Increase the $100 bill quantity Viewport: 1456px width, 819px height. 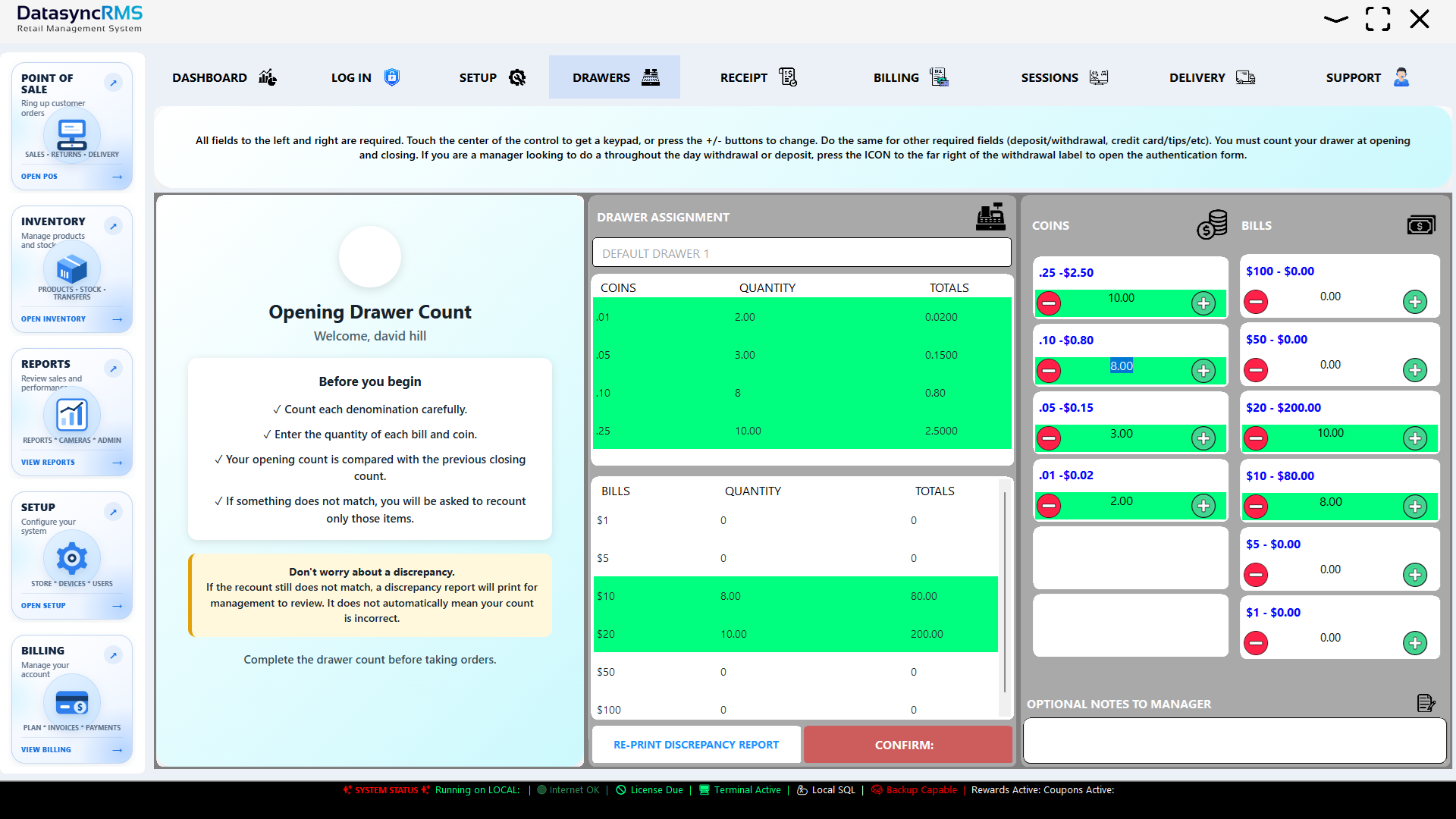(1415, 302)
